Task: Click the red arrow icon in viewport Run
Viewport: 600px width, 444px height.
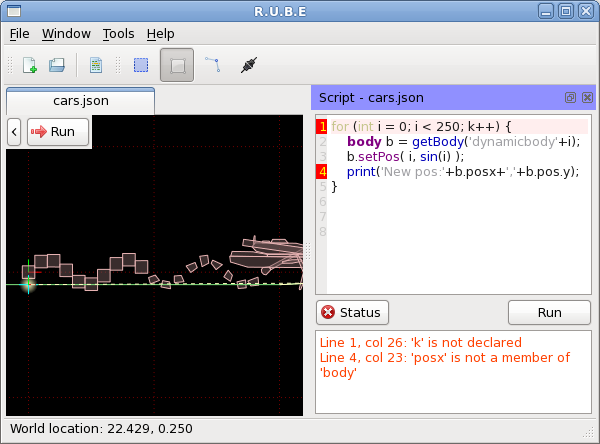Action: tap(39, 132)
